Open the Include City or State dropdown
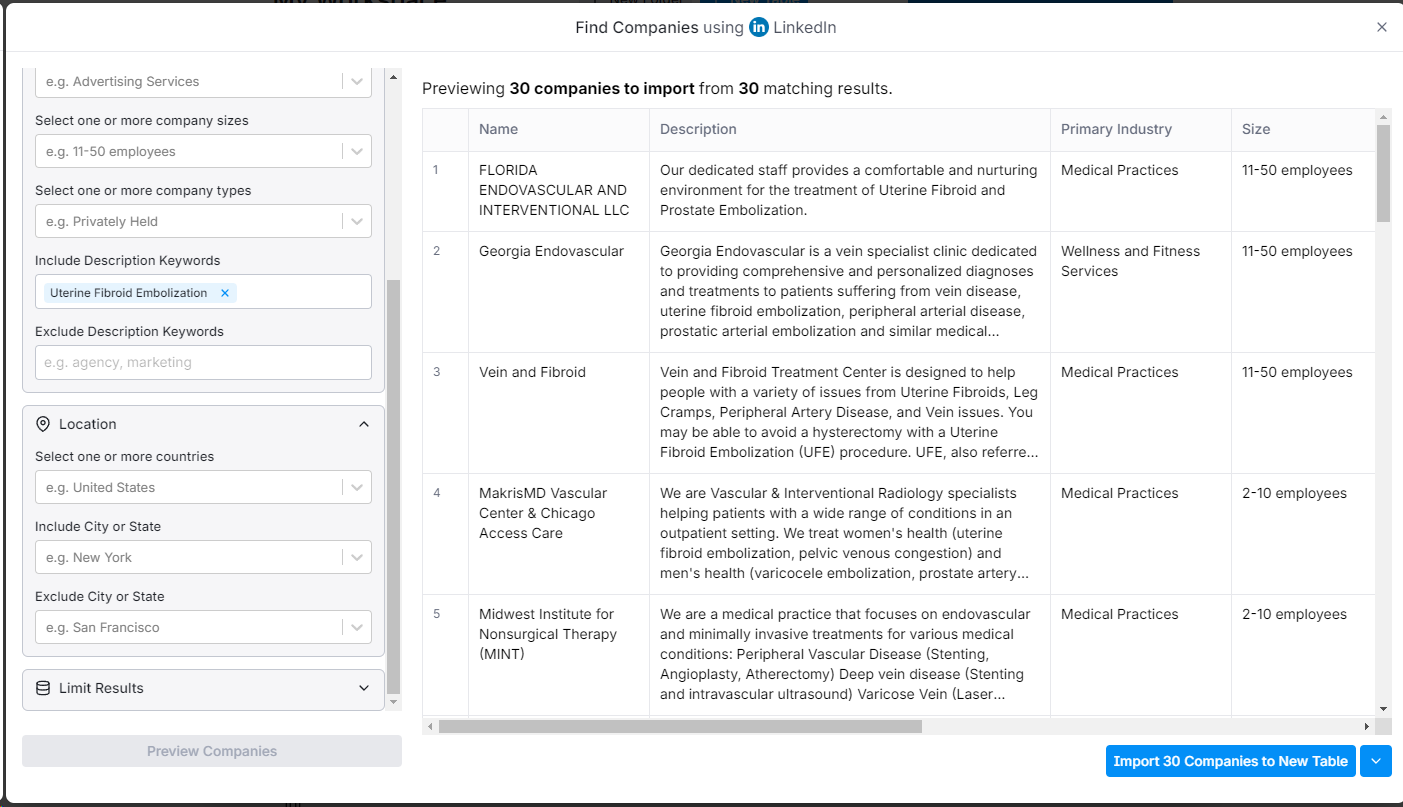 point(356,558)
